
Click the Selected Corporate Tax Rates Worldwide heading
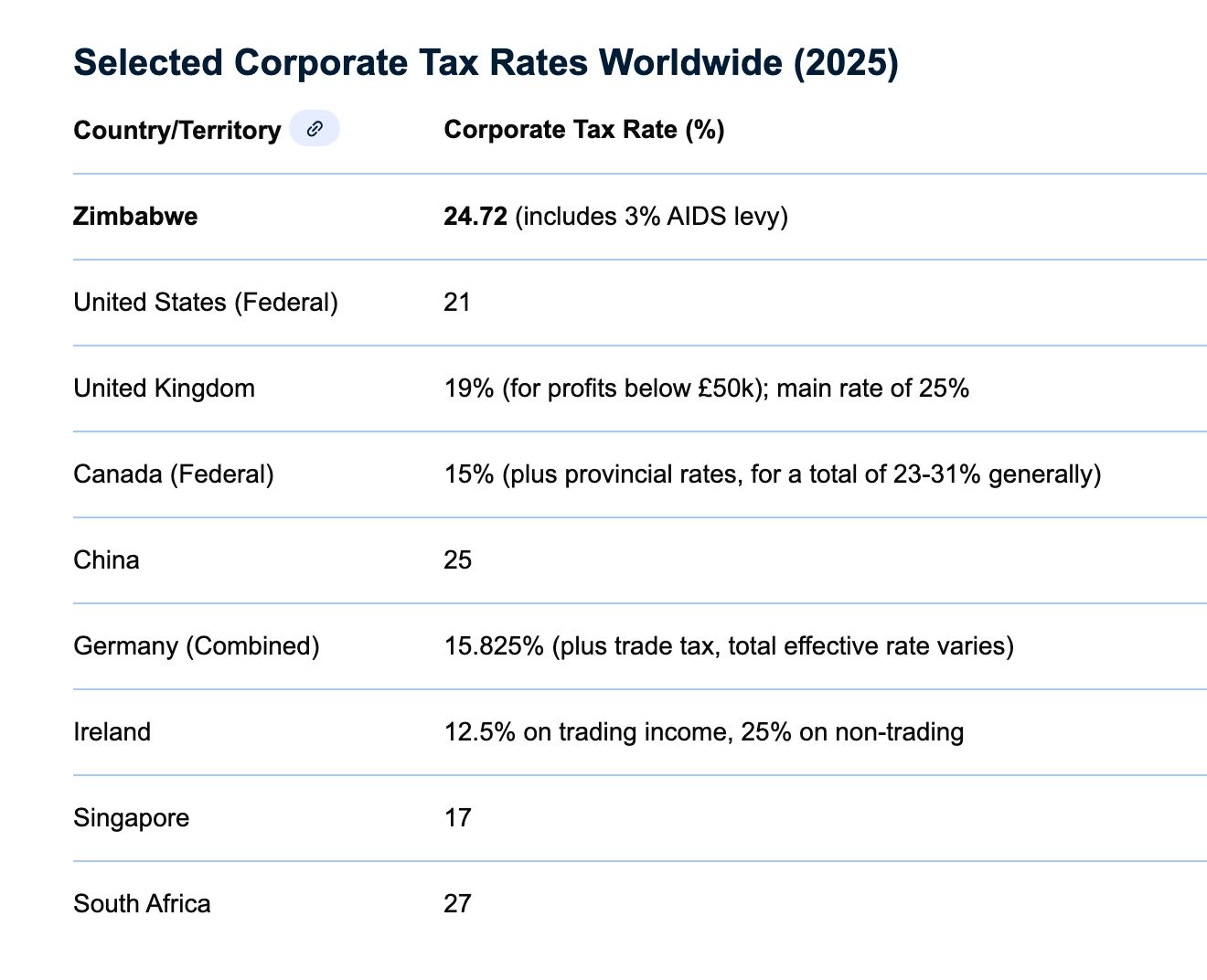[x=486, y=63]
